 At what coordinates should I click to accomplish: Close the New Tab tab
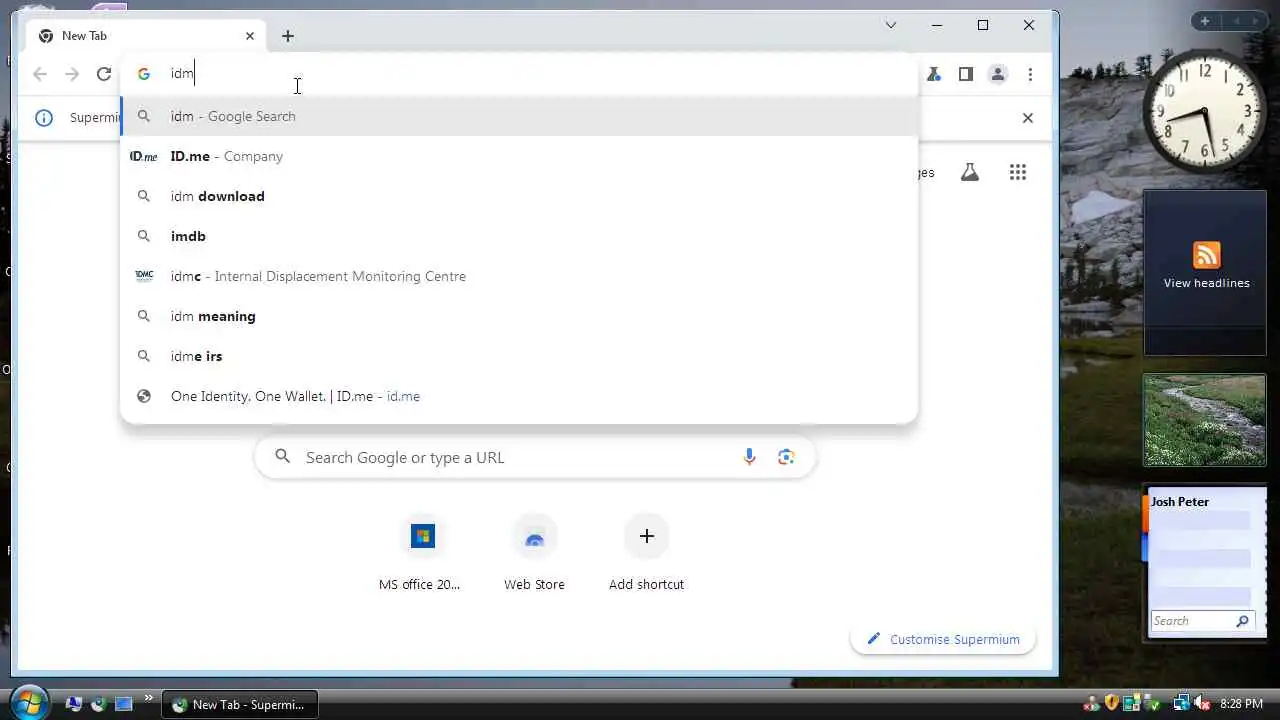(250, 36)
